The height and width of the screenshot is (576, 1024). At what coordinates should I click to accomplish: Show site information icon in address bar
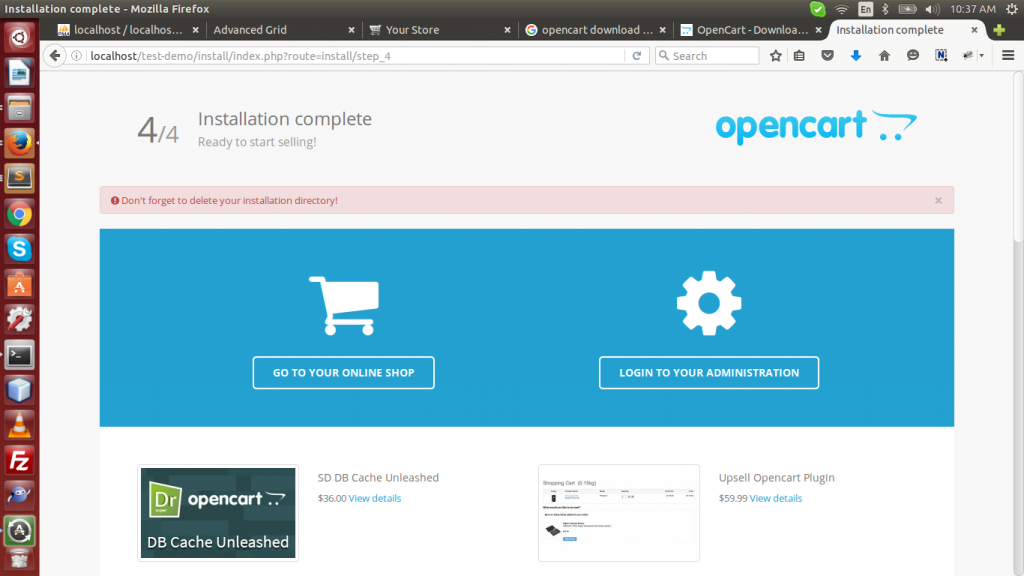point(76,56)
